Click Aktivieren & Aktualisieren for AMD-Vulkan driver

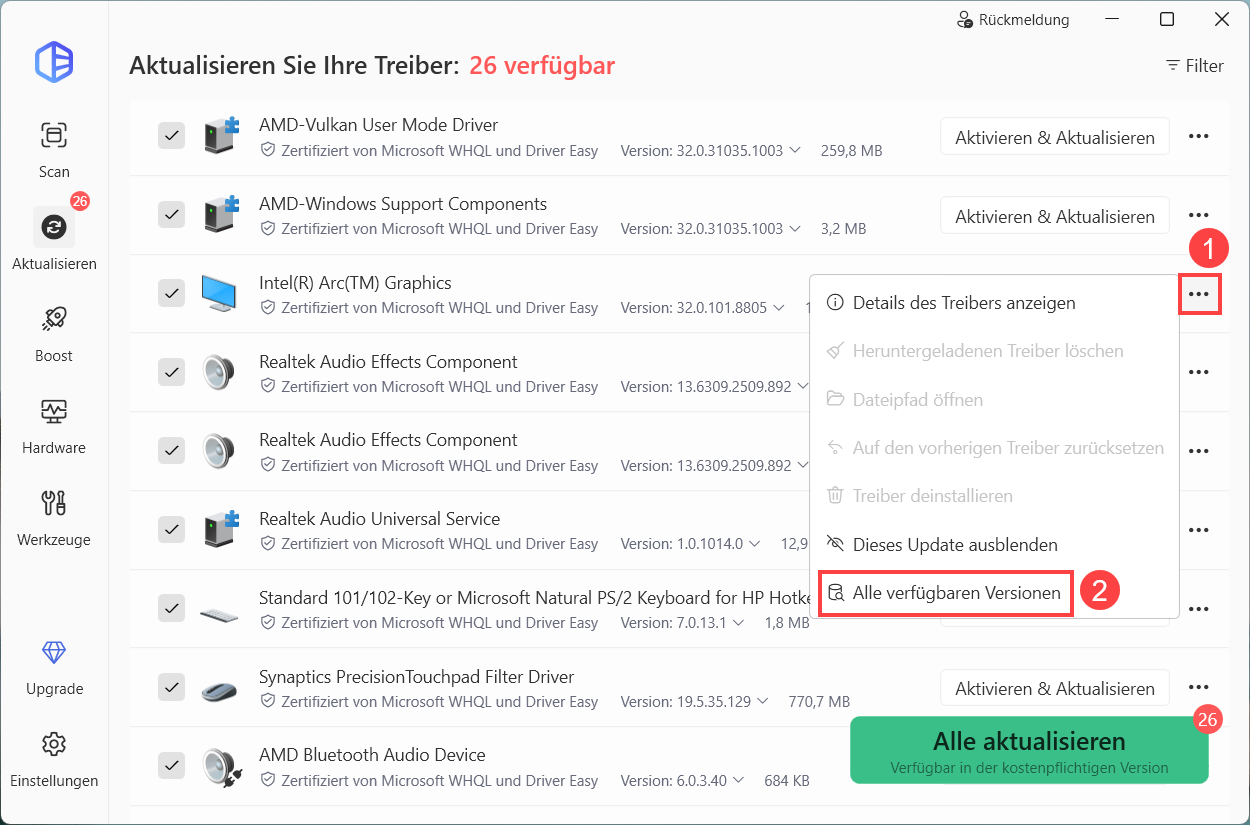point(1055,137)
